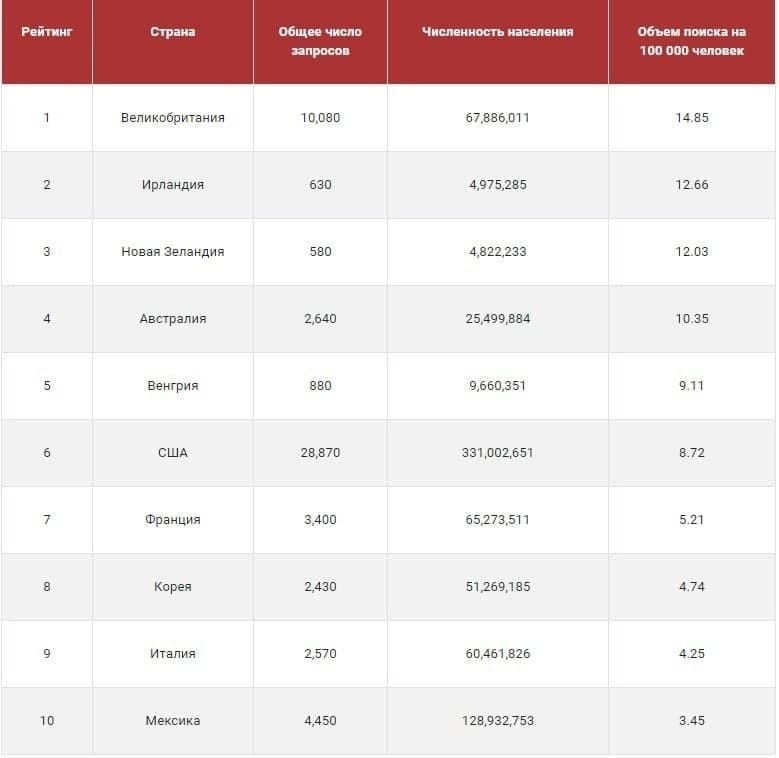Screen dimensions: 779x758
Task: Click the 28,870 total queries value
Action: (320, 453)
